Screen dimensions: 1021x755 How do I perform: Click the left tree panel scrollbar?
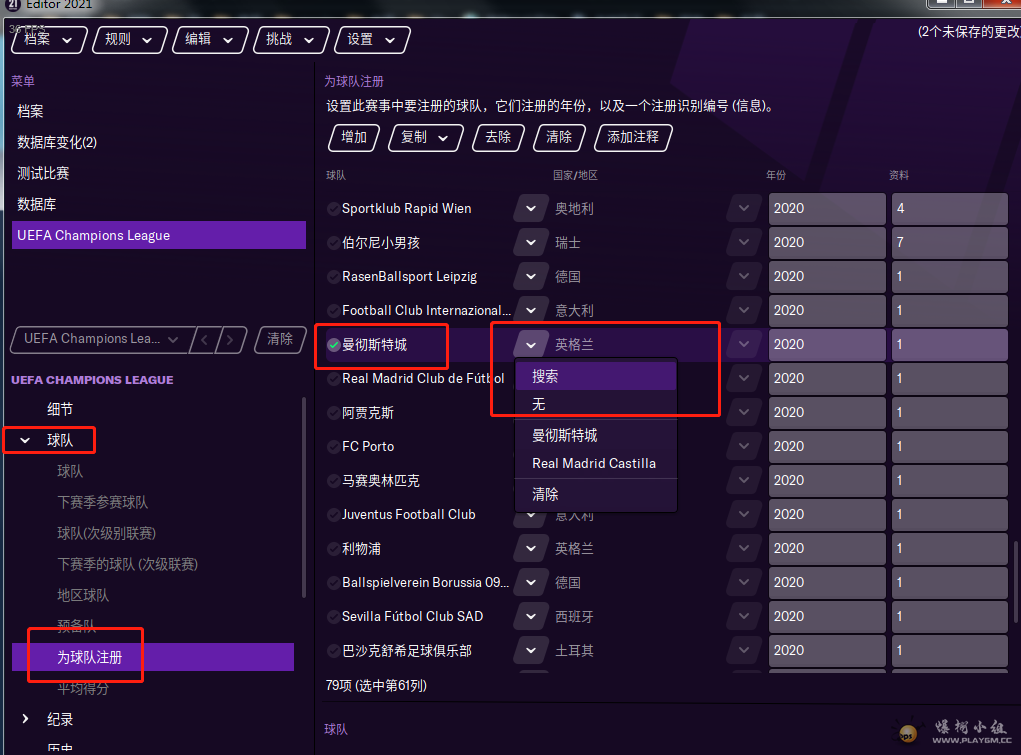pos(303,498)
